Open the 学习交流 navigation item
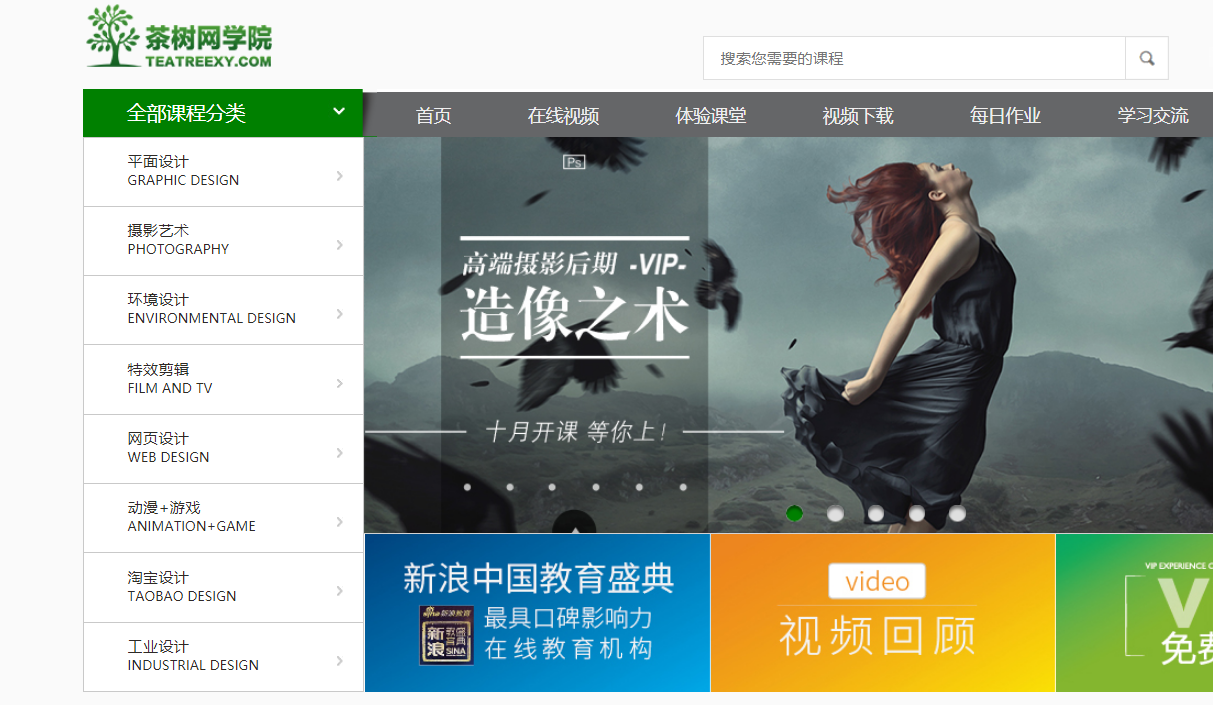 [x=1152, y=115]
